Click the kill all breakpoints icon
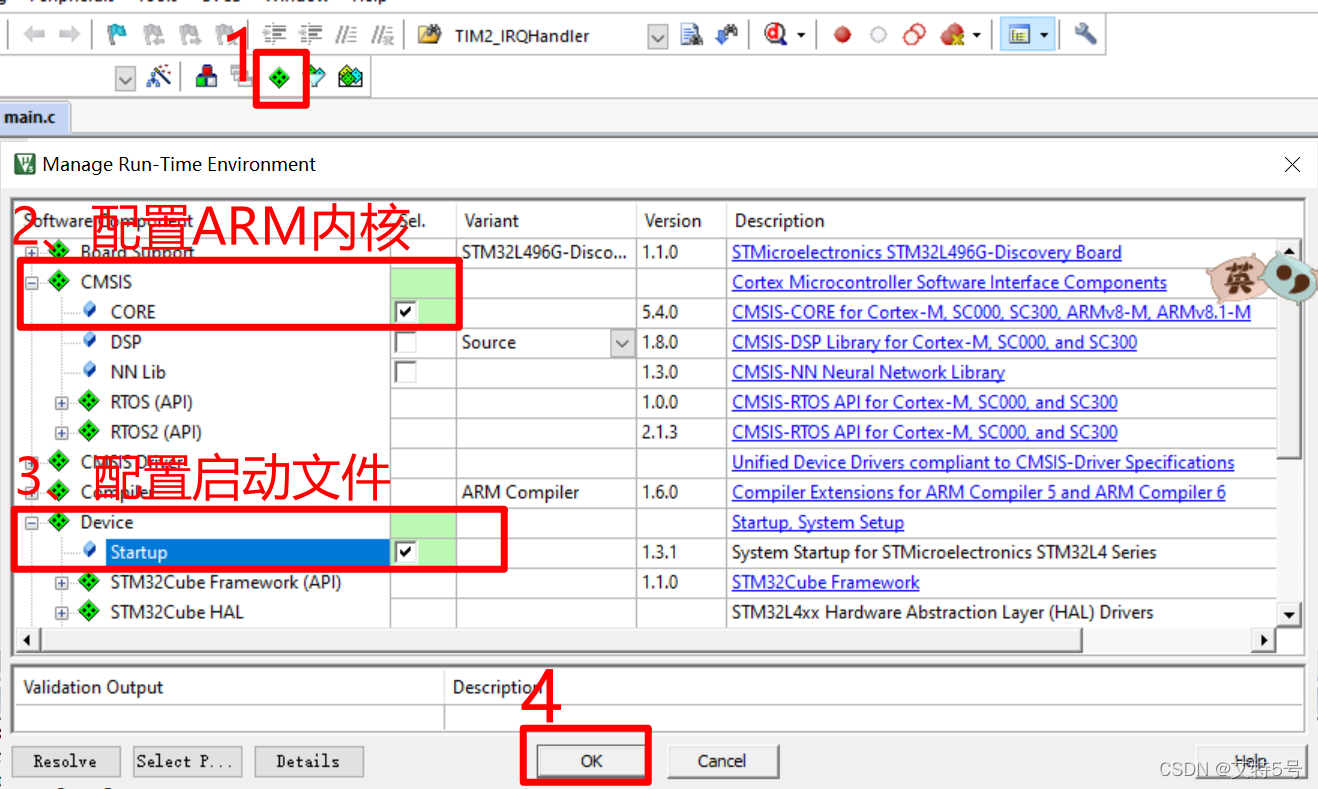This screenshot has width=1318, height=789. pyautogui.click(x=952, y=35)
